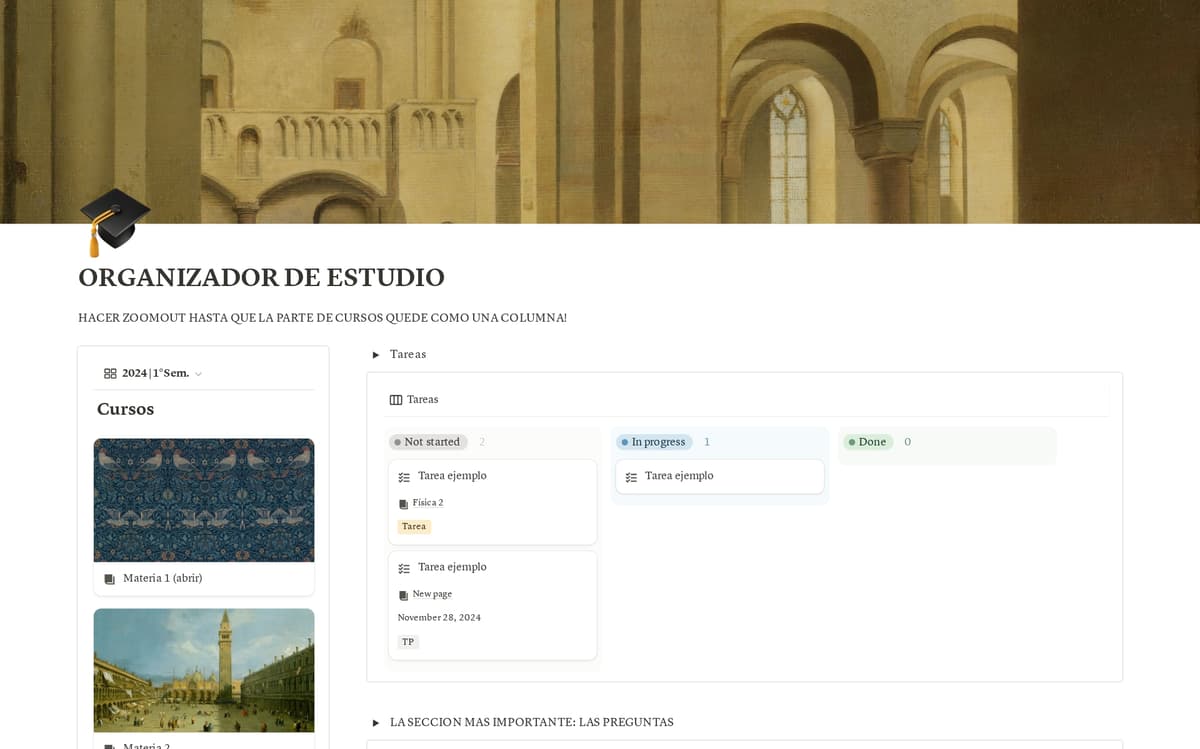The width and height of the screenshot is (1200, 749).
Task: Click the Materia 1 cover image thumbnail
Action: (x=204, y=500)
